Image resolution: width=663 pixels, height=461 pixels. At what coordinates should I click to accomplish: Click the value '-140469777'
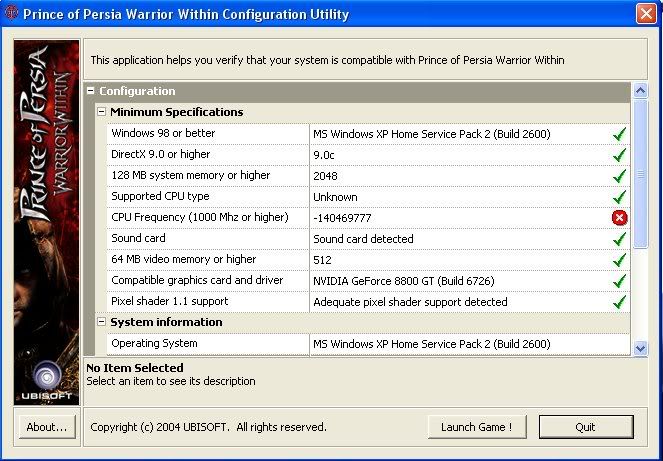click(x=342, y=218)
